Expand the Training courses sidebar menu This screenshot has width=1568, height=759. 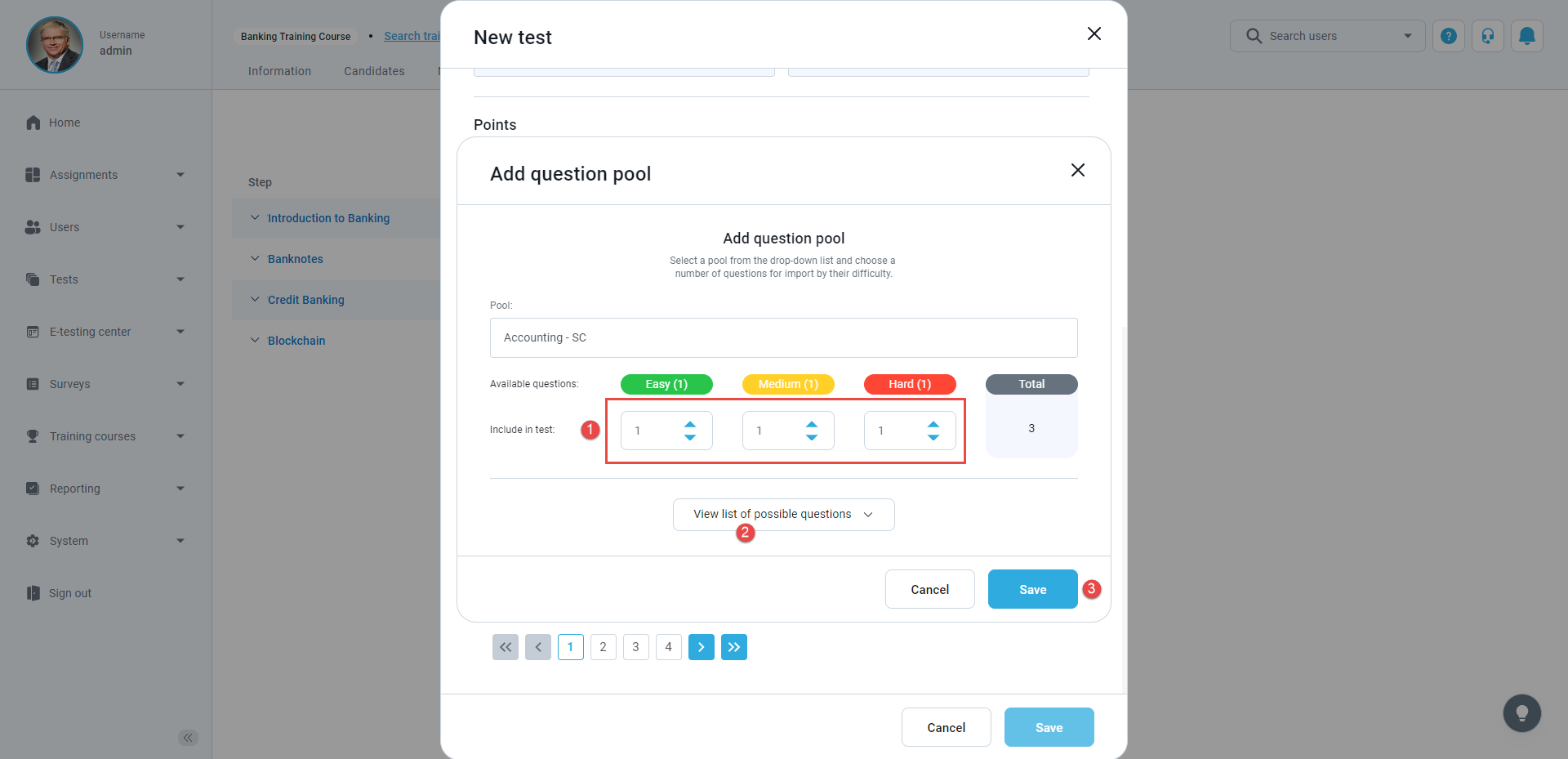click(x=105, y=436)
